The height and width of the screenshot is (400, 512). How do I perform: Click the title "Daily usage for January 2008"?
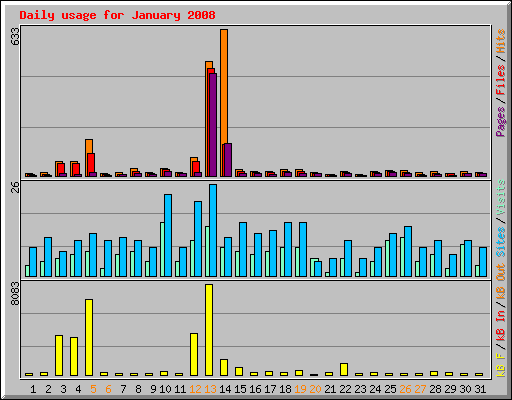click(117, 16)
